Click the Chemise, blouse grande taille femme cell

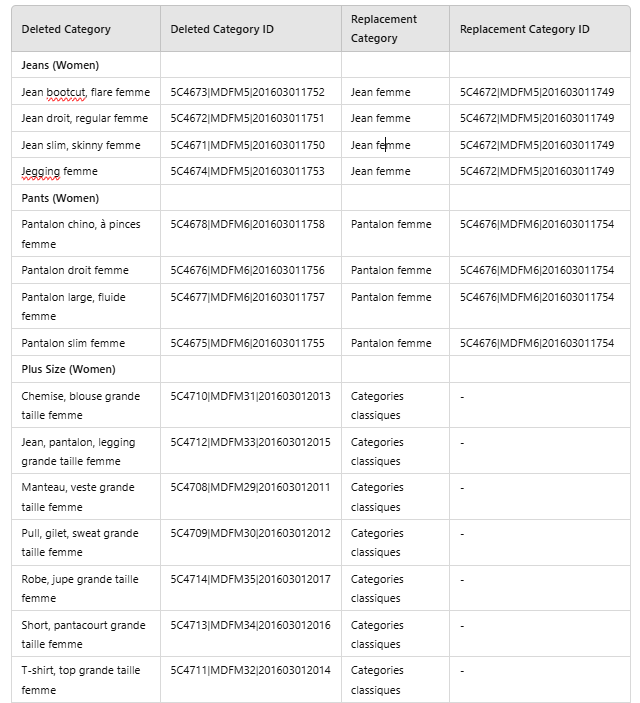(x=80, y=405)
